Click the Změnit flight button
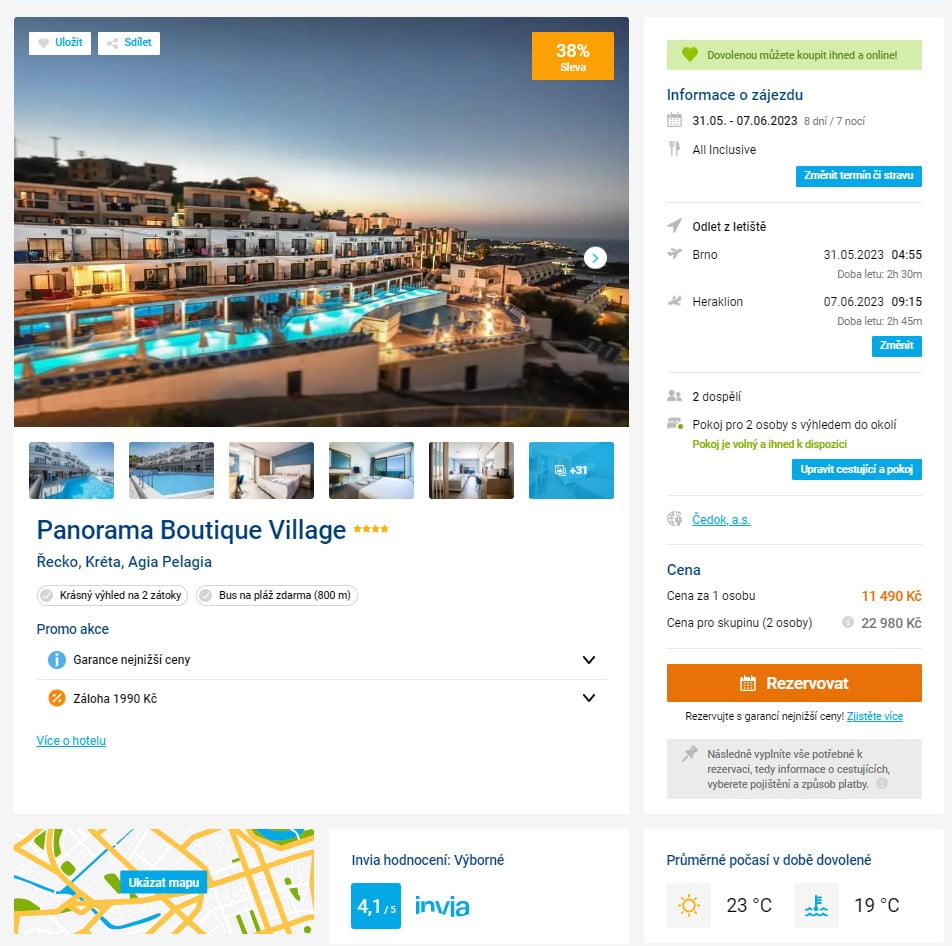The image size is (952, 946). (x=896, y=346)
